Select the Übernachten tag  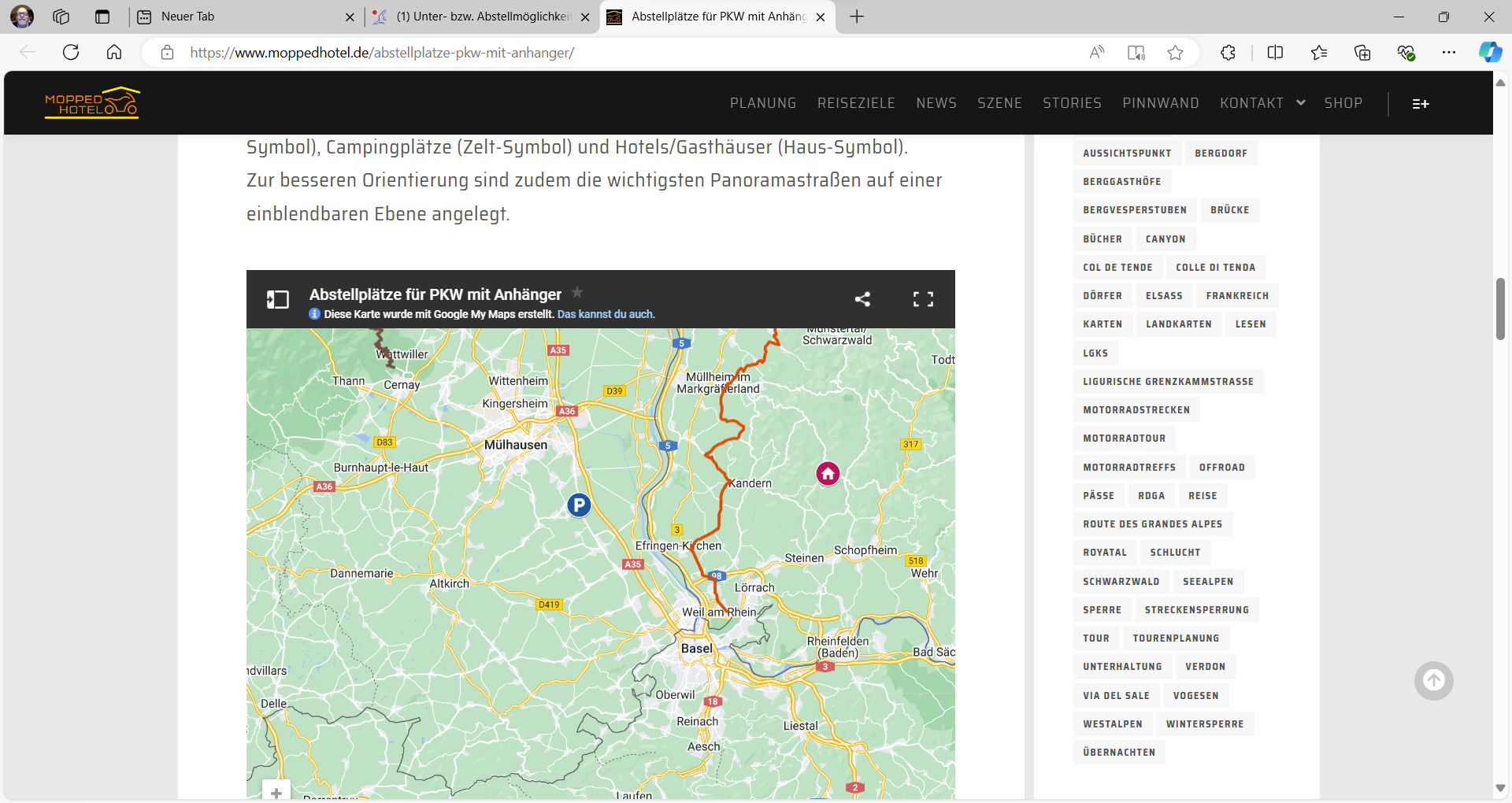coord(1119,753)
